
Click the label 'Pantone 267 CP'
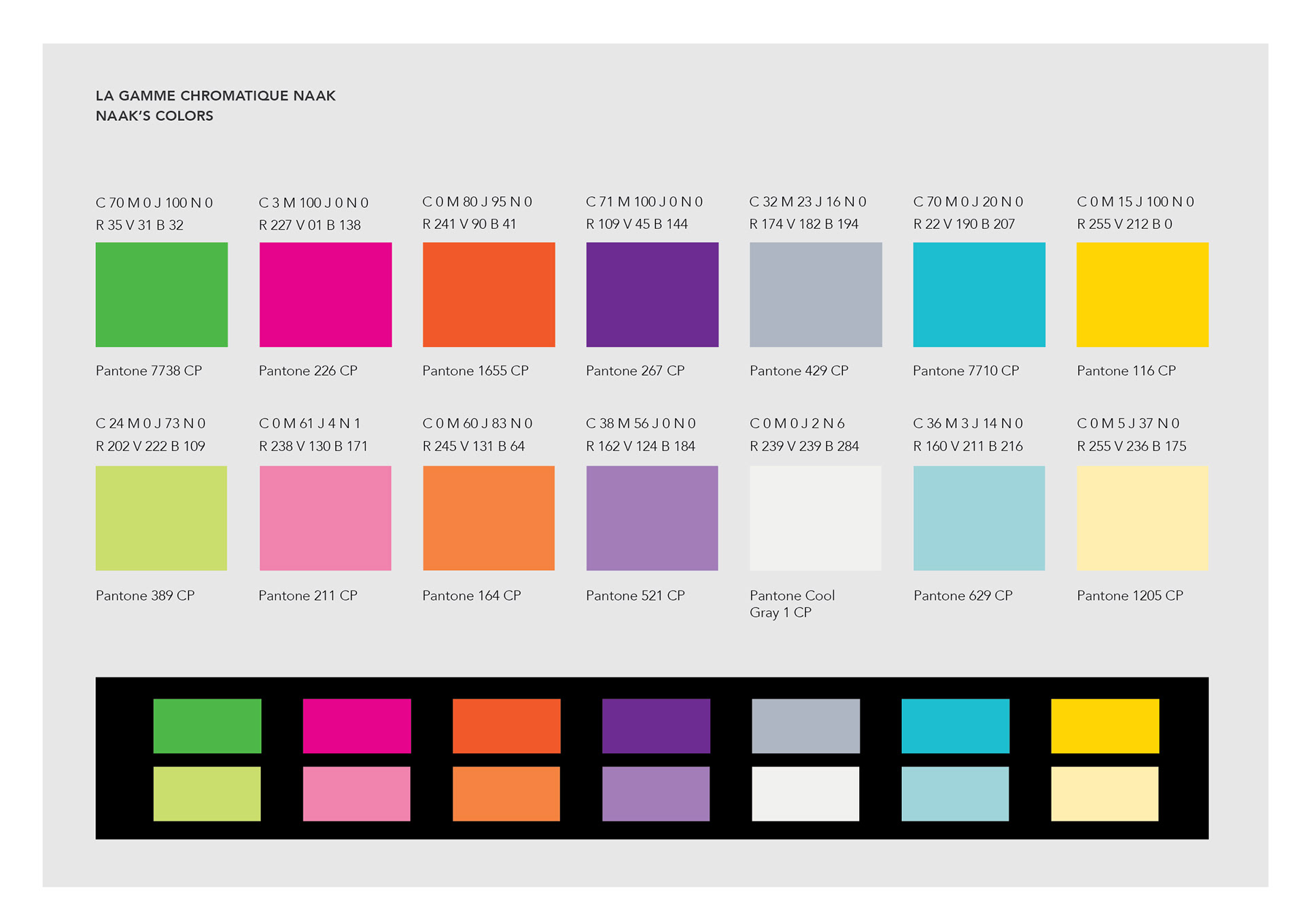635,371
